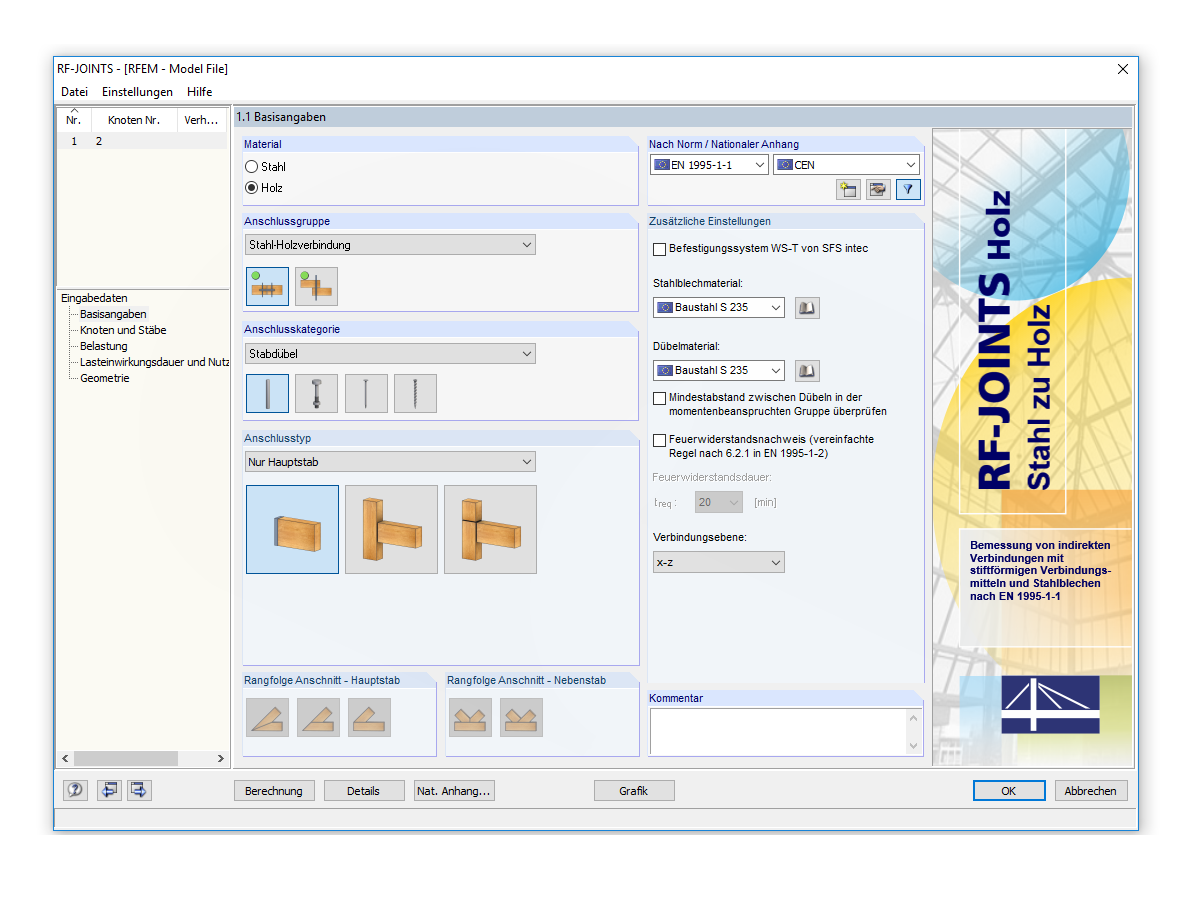1200x900 pixels.
Task: Select the main member only connection thumbnail
Action: (x=292, y=529)
